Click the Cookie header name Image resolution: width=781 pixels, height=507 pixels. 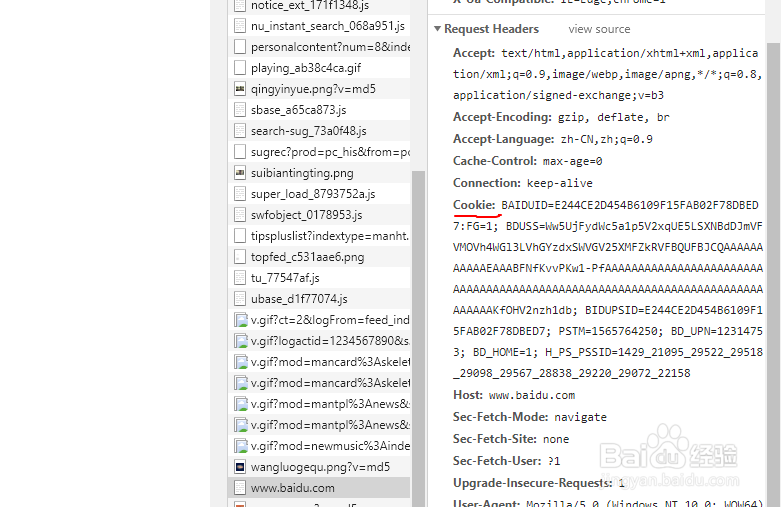click(474, 205)
